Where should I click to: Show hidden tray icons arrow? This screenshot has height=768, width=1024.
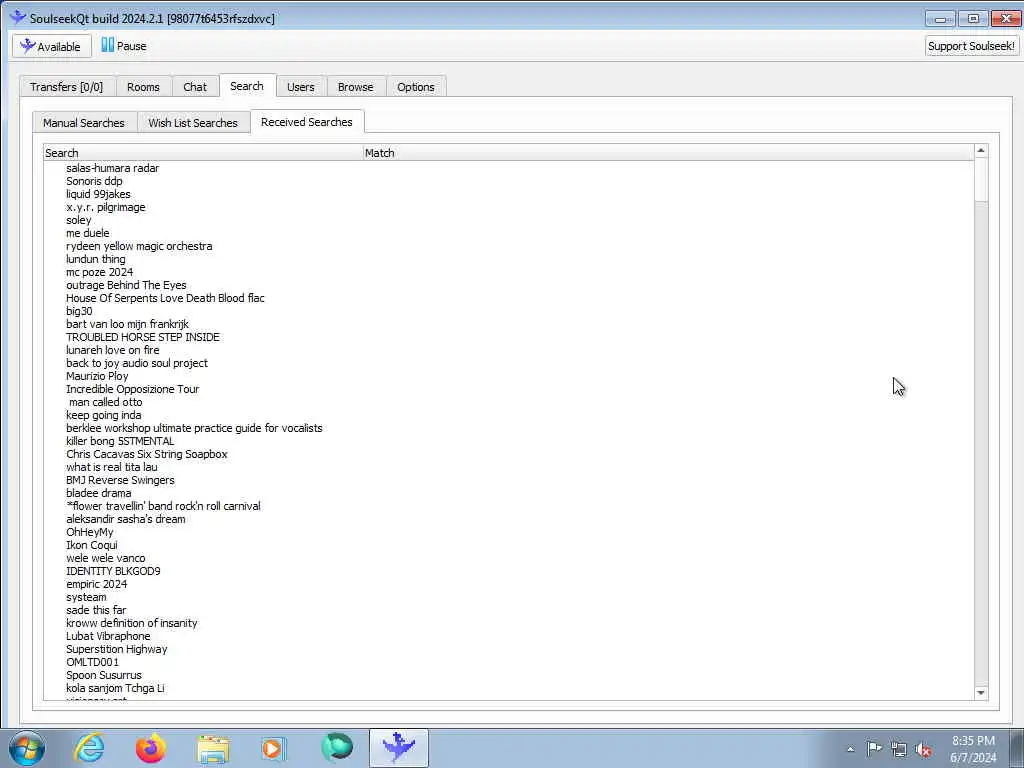[850, 750]
